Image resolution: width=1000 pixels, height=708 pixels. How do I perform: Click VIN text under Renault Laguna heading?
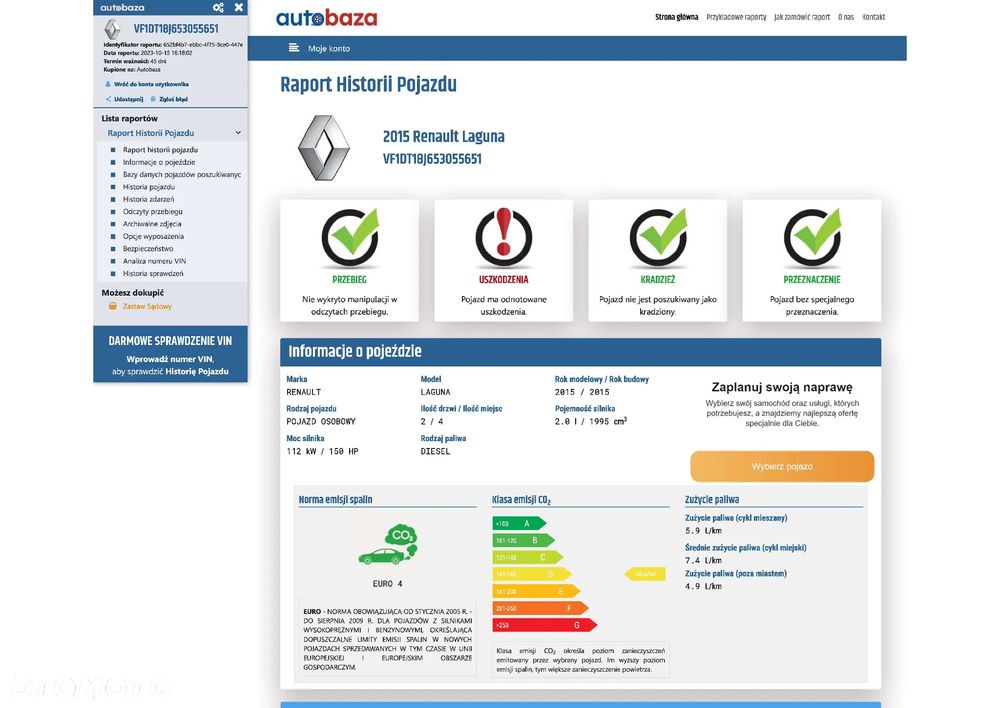point(432,159)
